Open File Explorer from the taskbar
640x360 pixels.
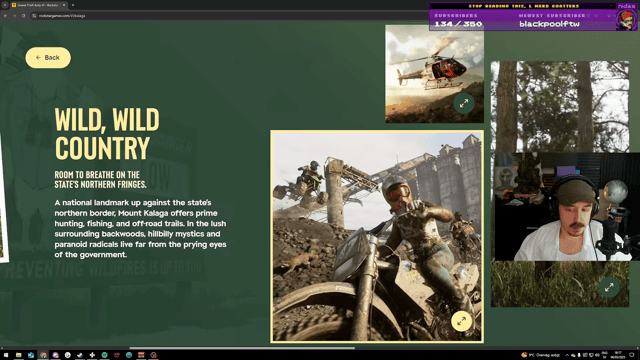coord(18,355)
